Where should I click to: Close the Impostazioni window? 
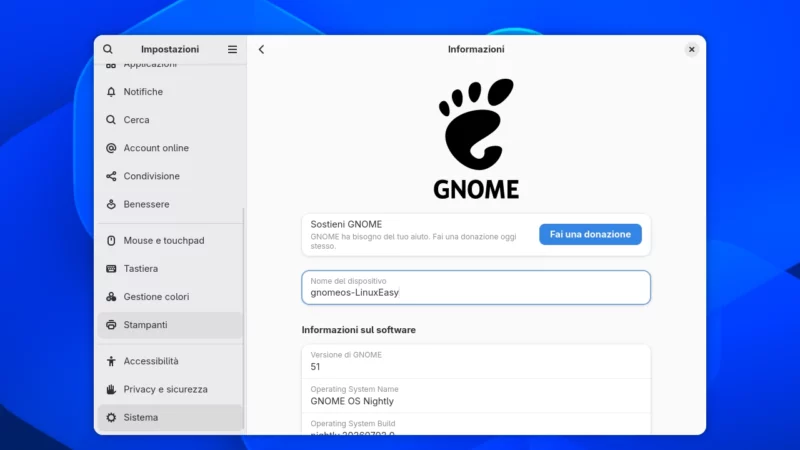coord(691,49)
